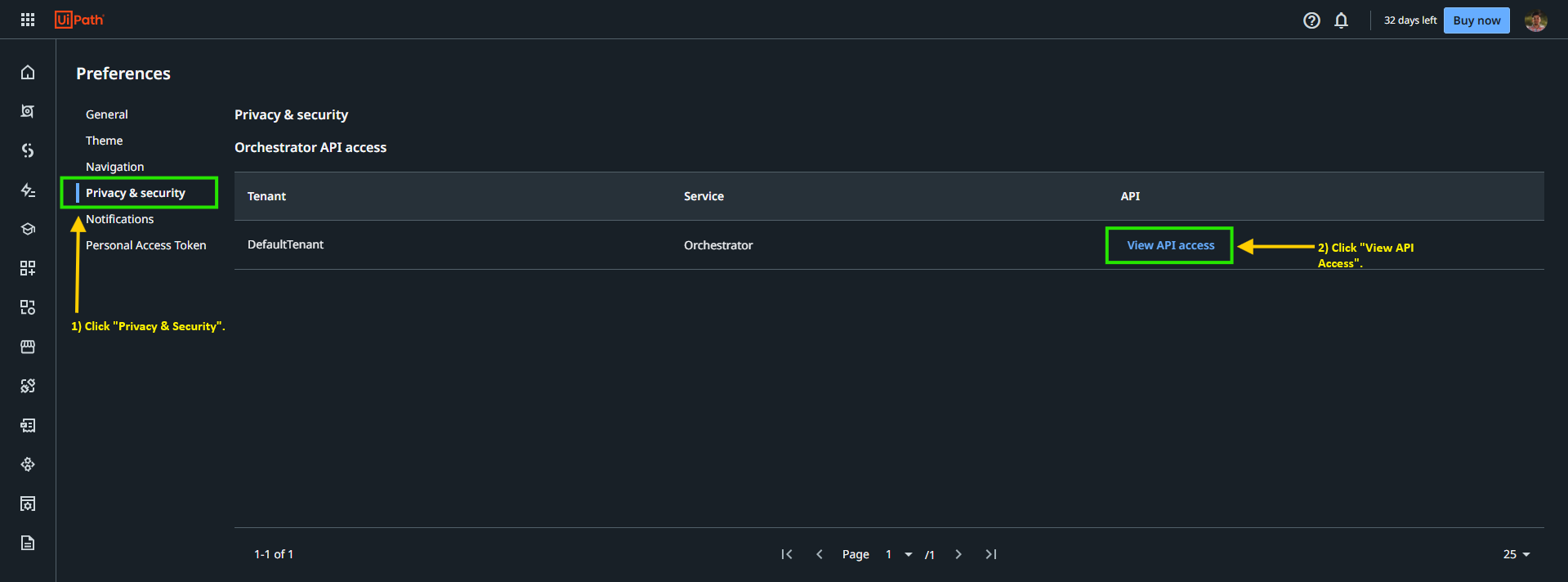This screenshot has width=1568, height=582.
Task: Go to the next page of results
Action: [958, 554]
